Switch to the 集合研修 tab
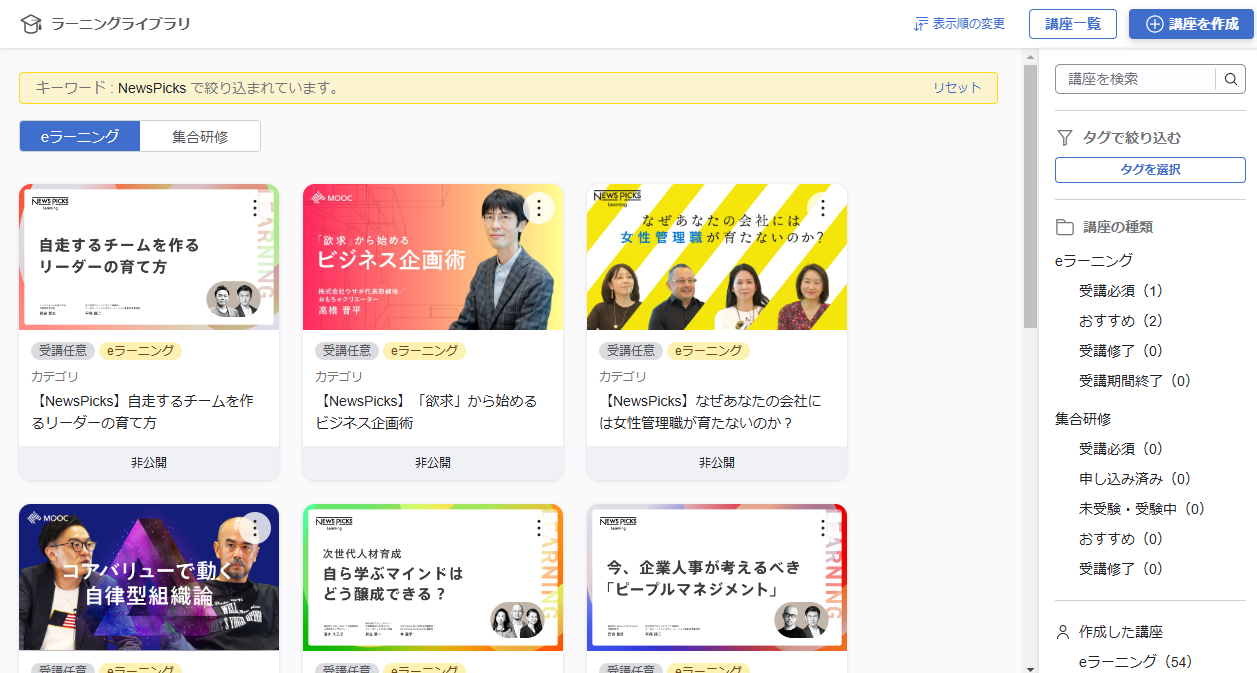The image size is (1257, 673). click(x=200, y=137)
